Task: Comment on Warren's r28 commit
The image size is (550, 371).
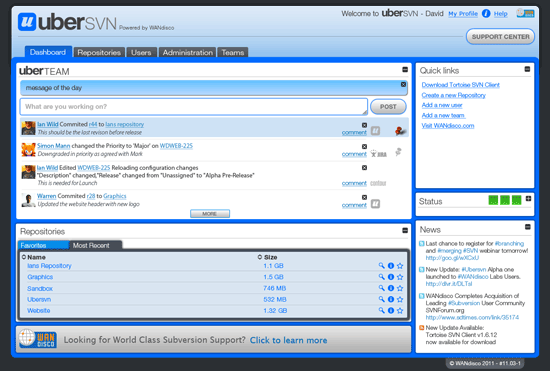Action: click(354, 205)
